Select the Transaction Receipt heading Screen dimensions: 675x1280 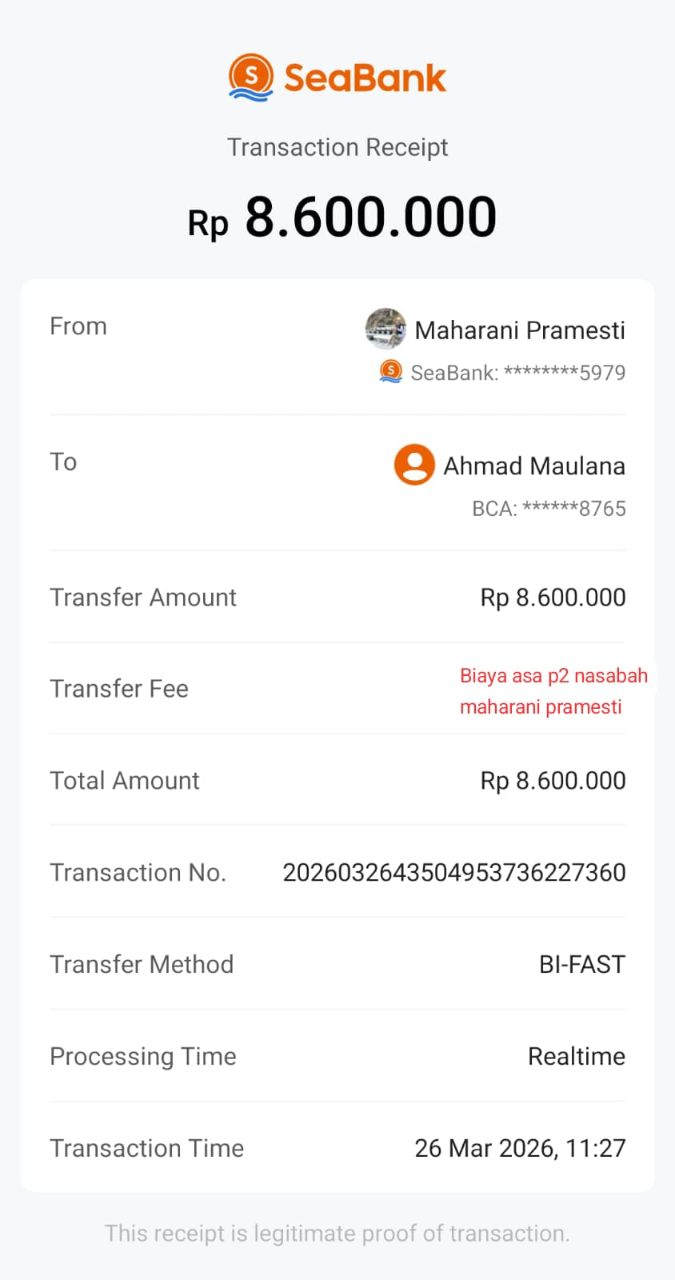click(337, 147)
